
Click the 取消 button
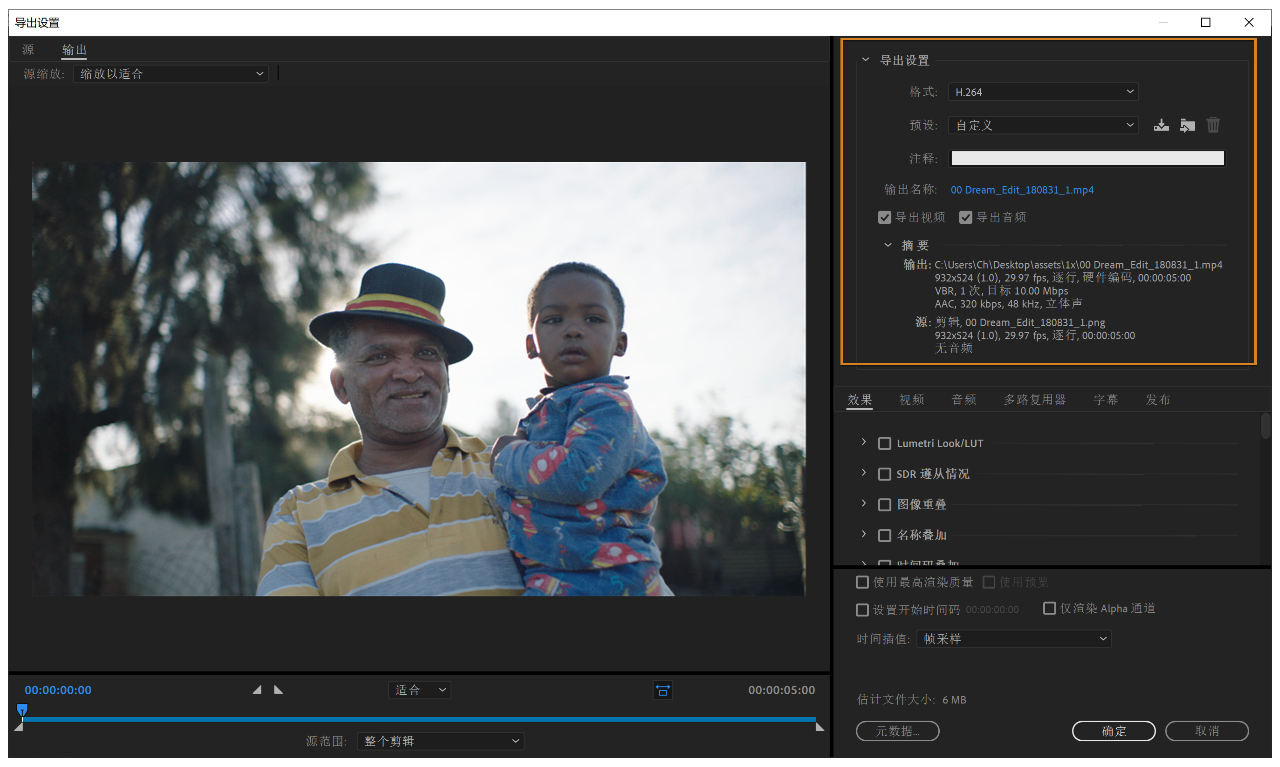pyautogui.click(x=1207, y=731)
